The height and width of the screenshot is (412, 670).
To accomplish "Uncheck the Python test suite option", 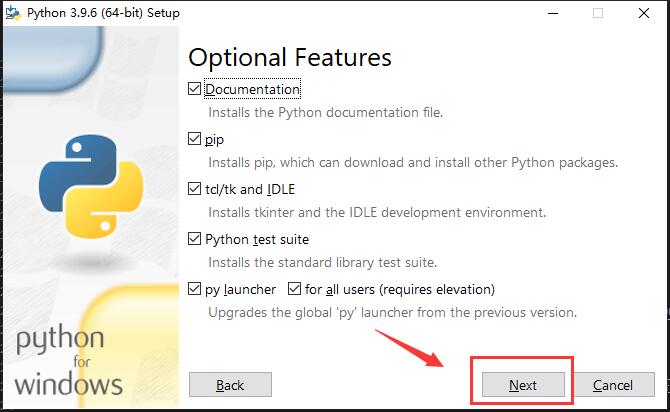I will tap(195, 239).
